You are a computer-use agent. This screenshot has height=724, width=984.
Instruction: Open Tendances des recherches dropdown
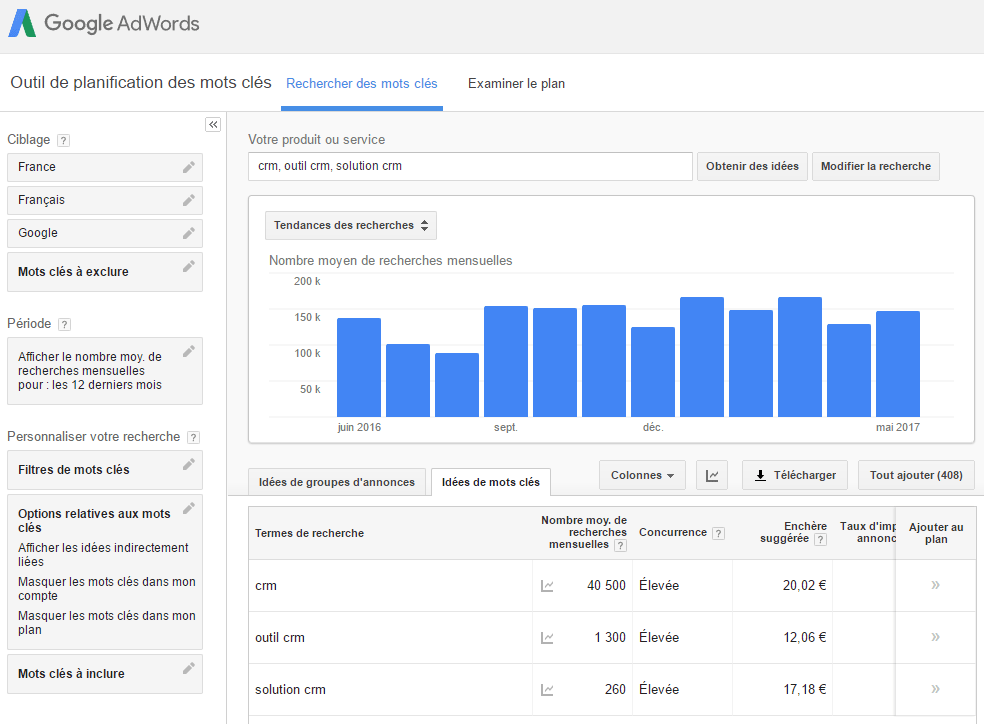pyautogui.click(x=351, y=225)
